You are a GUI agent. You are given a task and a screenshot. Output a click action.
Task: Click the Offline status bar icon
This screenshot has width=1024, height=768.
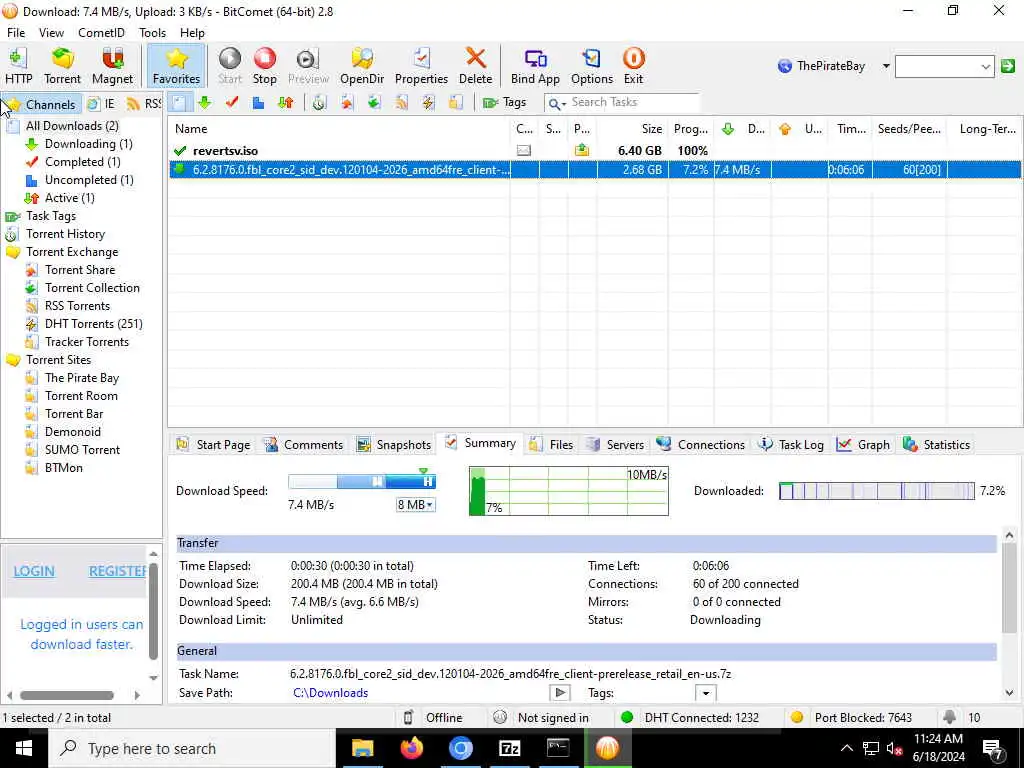coord(408,718)
